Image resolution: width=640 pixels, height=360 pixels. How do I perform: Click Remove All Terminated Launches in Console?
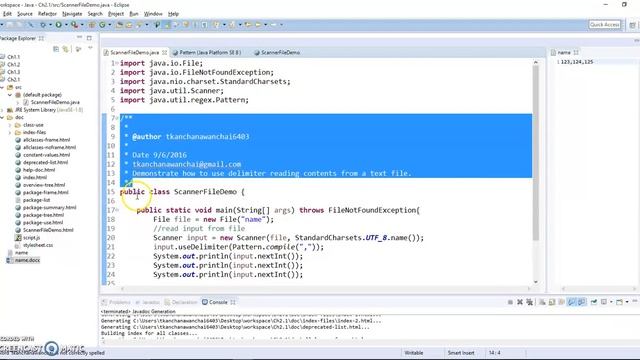pos(529,302)
